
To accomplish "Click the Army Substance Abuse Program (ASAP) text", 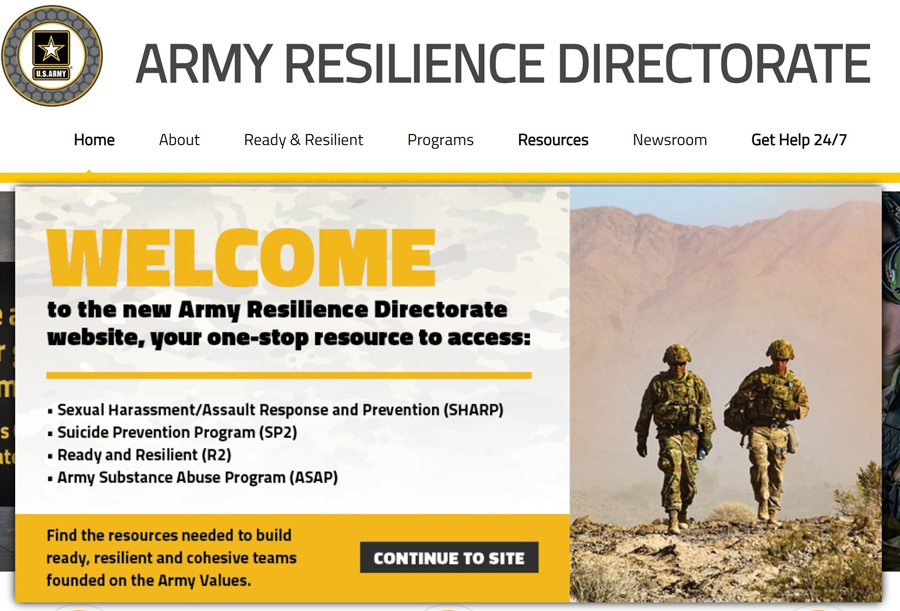I will [197, 477].
